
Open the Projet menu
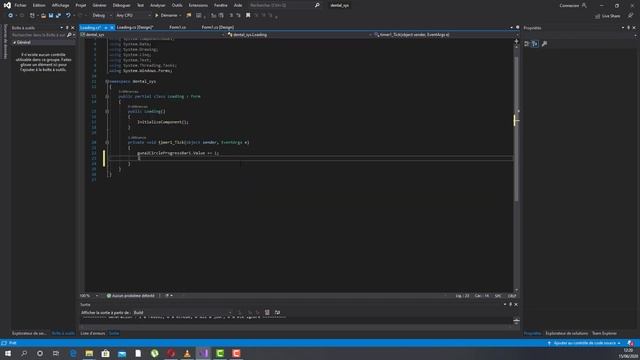81,5
